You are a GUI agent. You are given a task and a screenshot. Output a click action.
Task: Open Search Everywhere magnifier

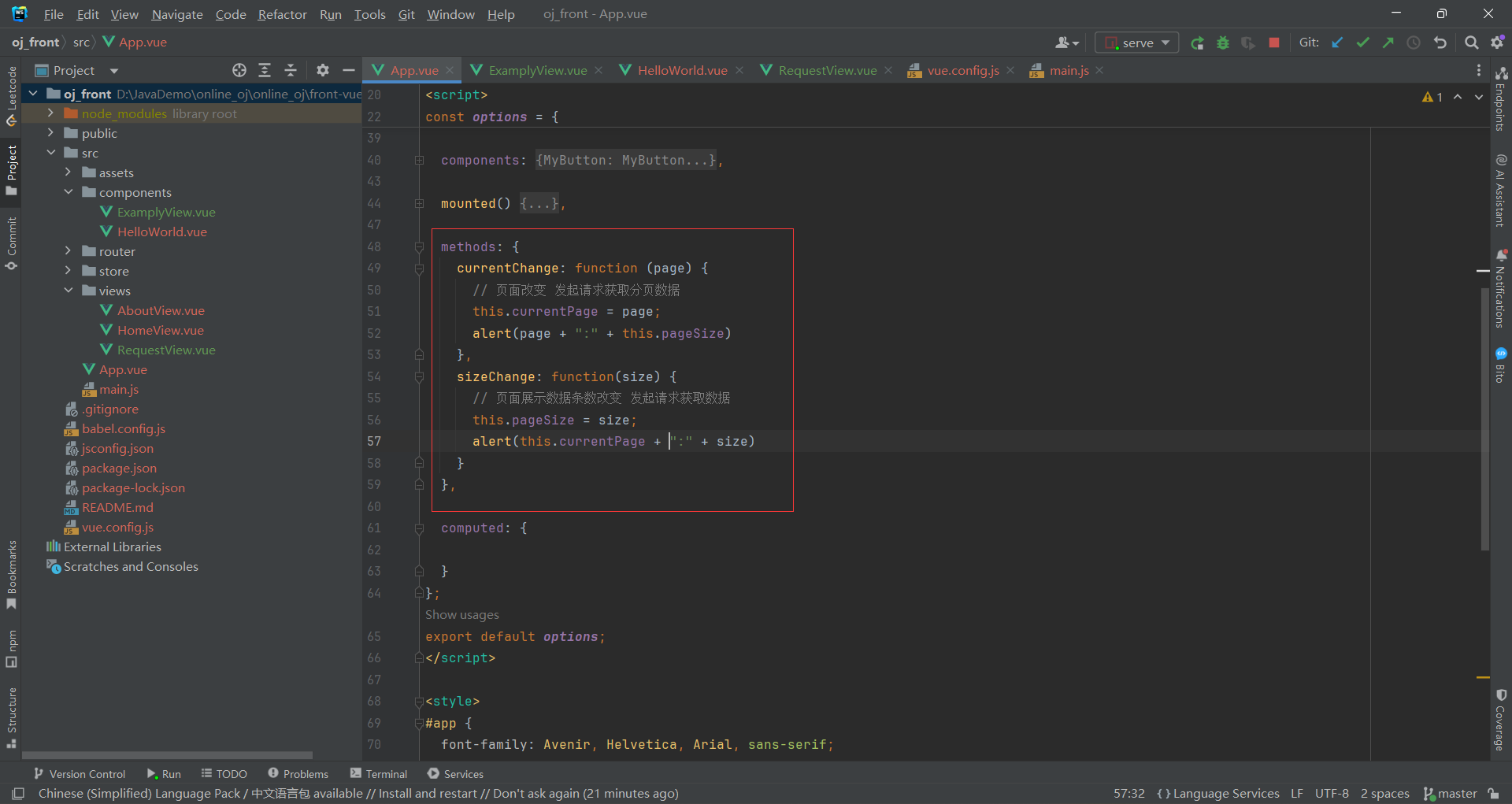[x=1471, y=43]
